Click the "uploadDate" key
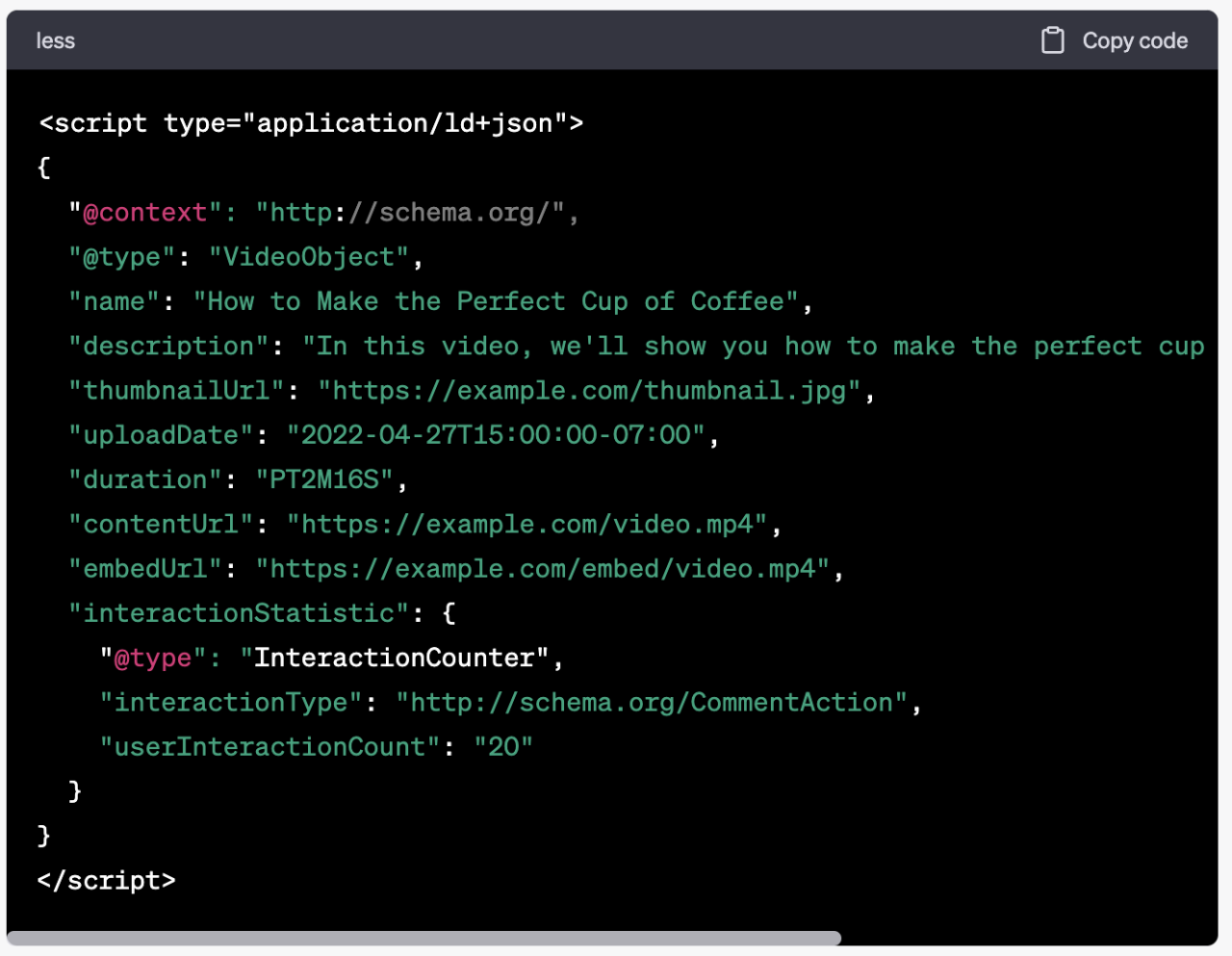1232x956 pixels. 161,435
